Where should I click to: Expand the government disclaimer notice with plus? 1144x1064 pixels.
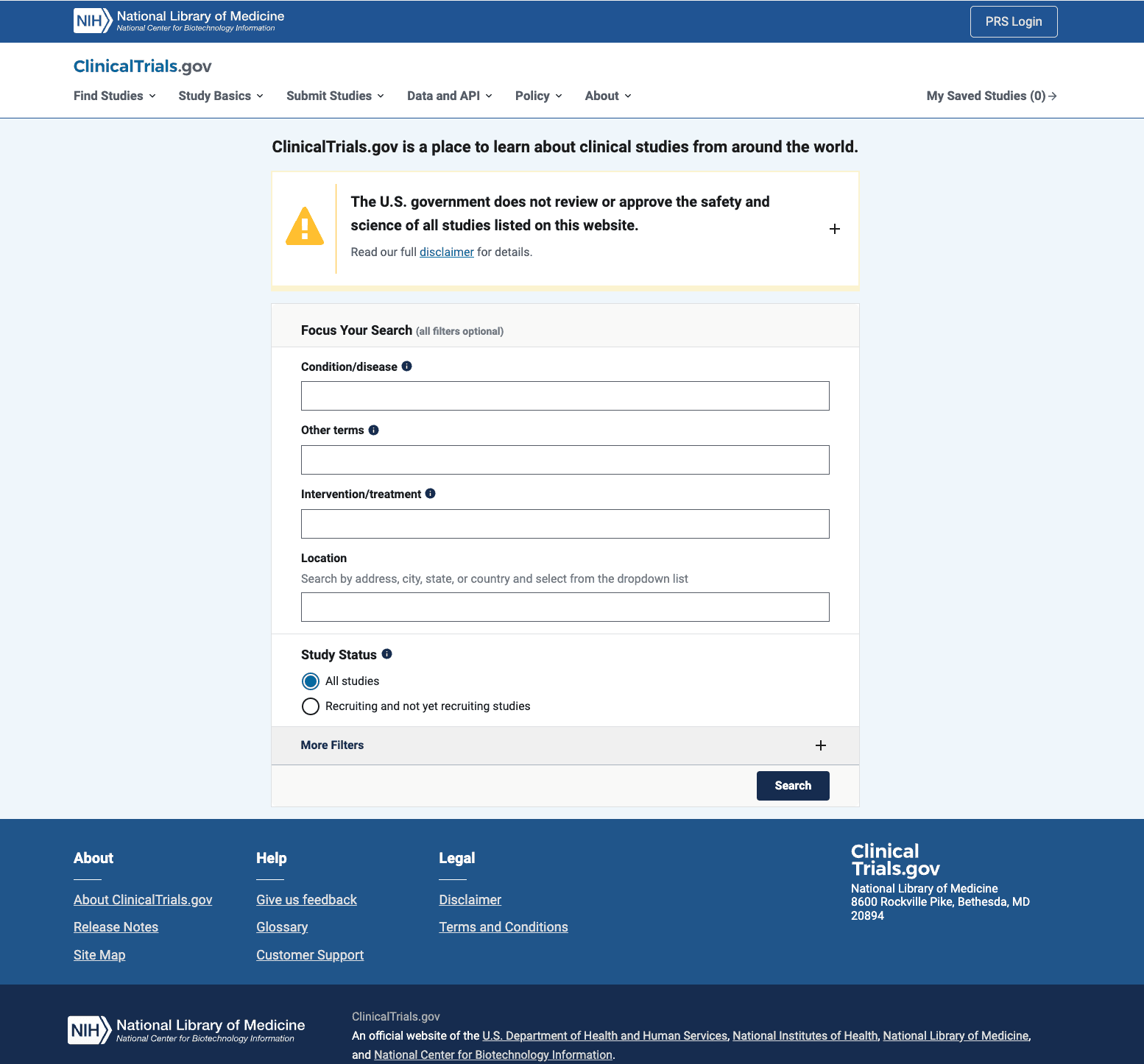(834, 229)
